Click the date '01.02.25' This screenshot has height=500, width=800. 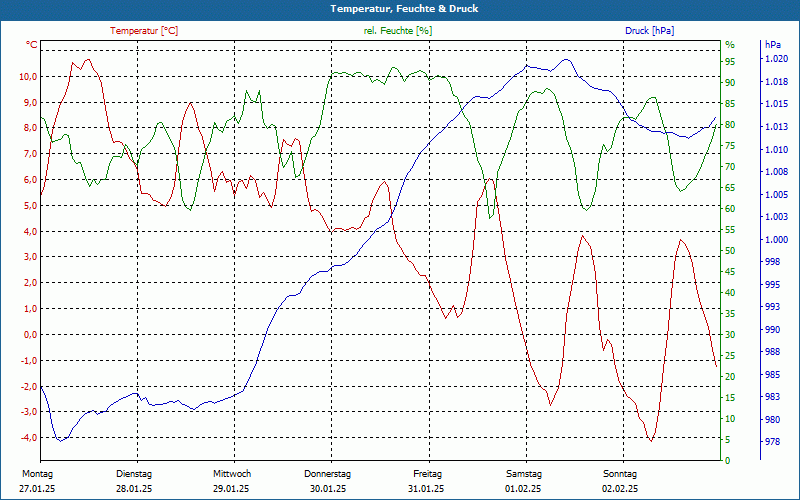[523, 489]
